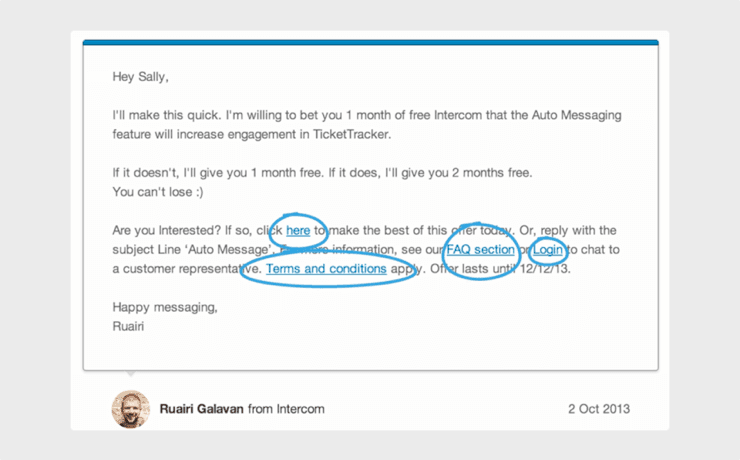Click the 2 Oct 2013 date stamp
Image resolution: width=740 pixels, height=460 pixels.
[598, 409]
